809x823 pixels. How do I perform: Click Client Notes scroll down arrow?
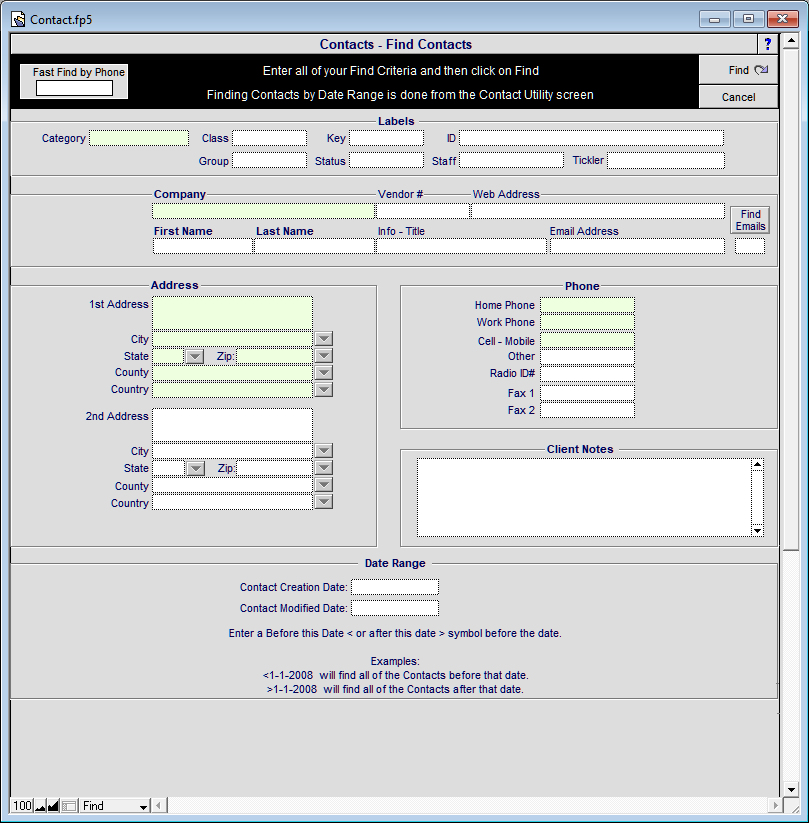757,531
